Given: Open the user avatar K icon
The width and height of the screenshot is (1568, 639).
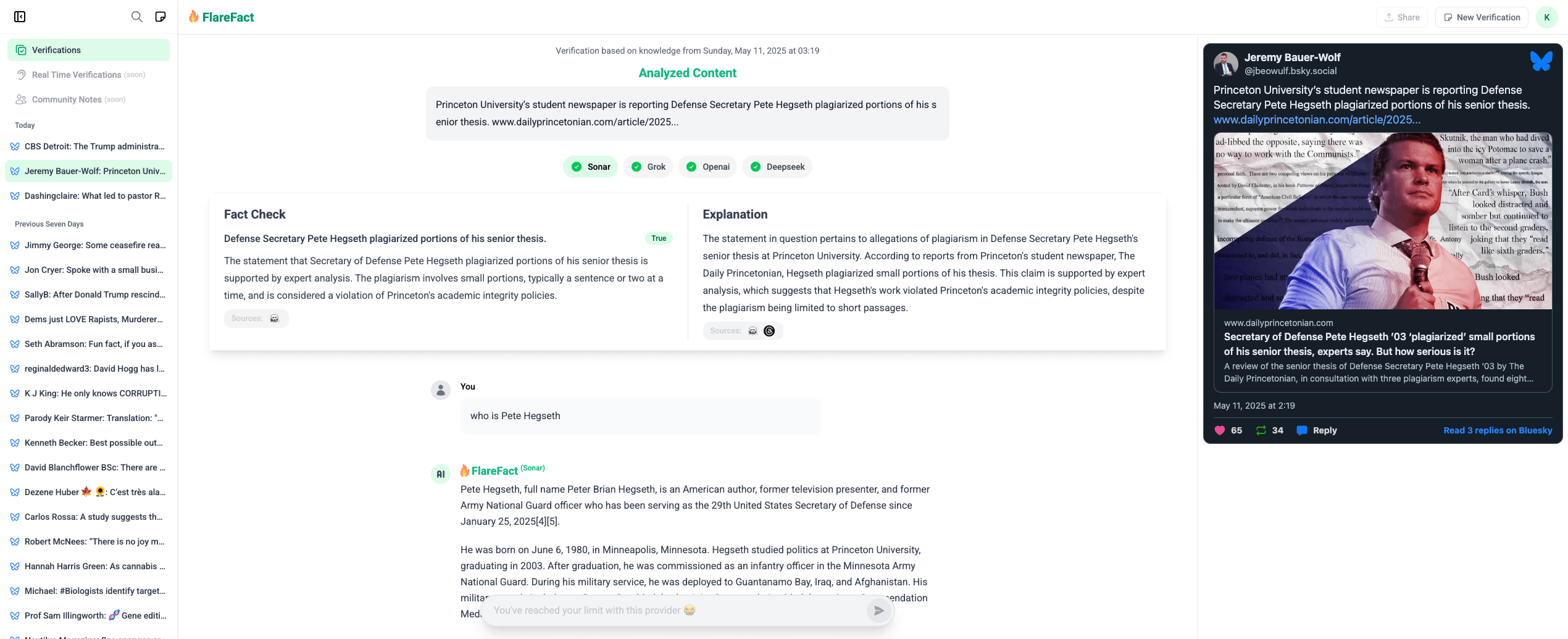Looking at the screenshot, I should (1546, 17).
